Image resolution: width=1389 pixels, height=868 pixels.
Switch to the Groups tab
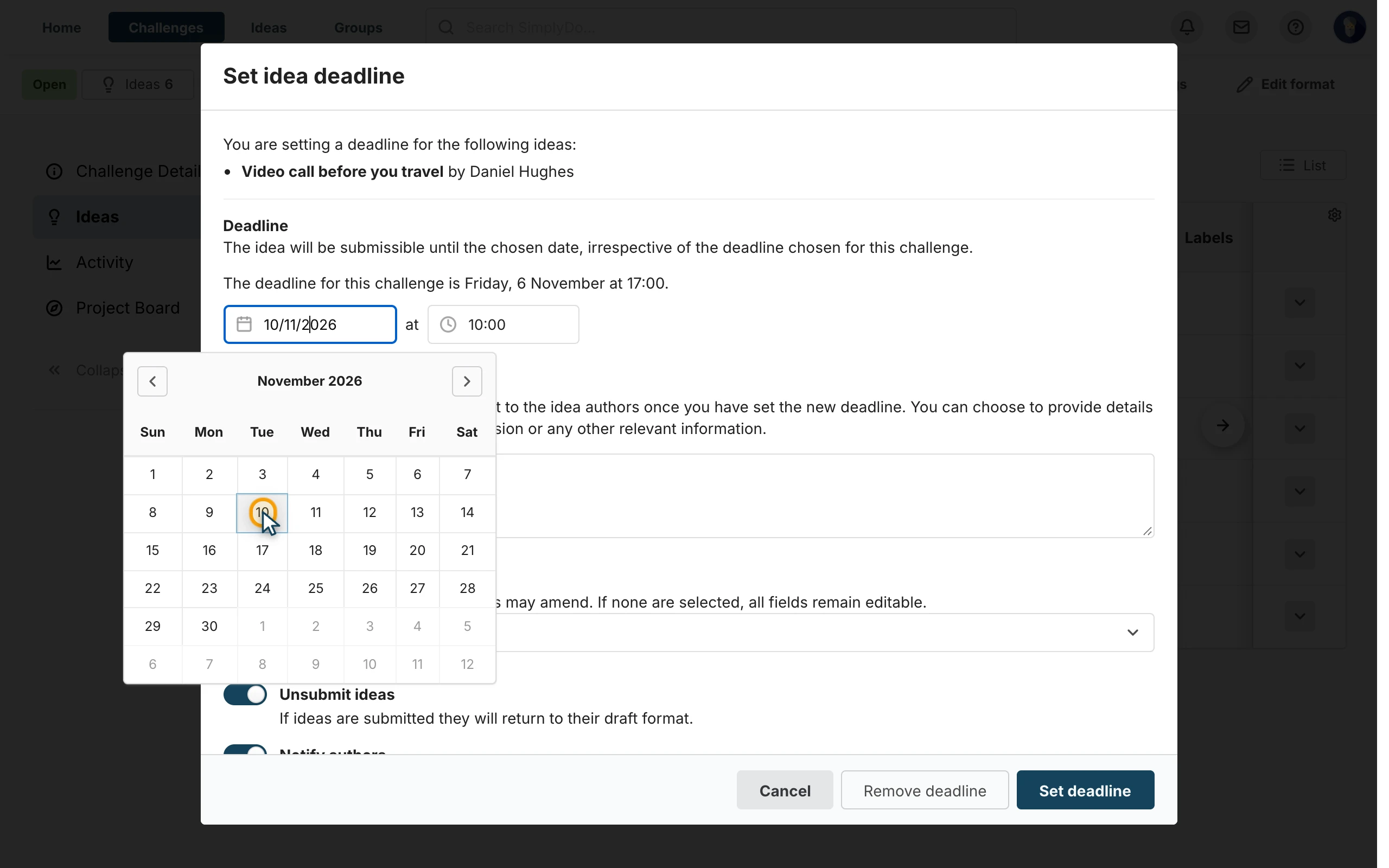click(x=358, y=27)
